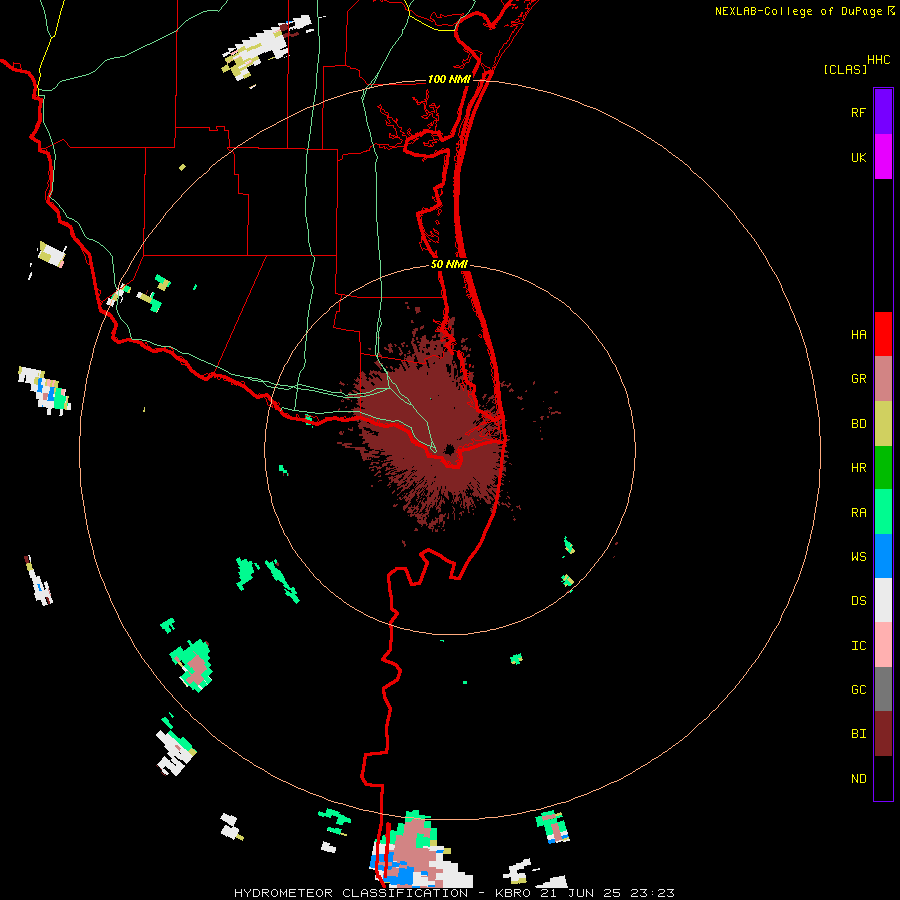Screen dimensions: 900x900
Task: Select the olive-yellow BD legend swatch
Action: pos(883,424)
